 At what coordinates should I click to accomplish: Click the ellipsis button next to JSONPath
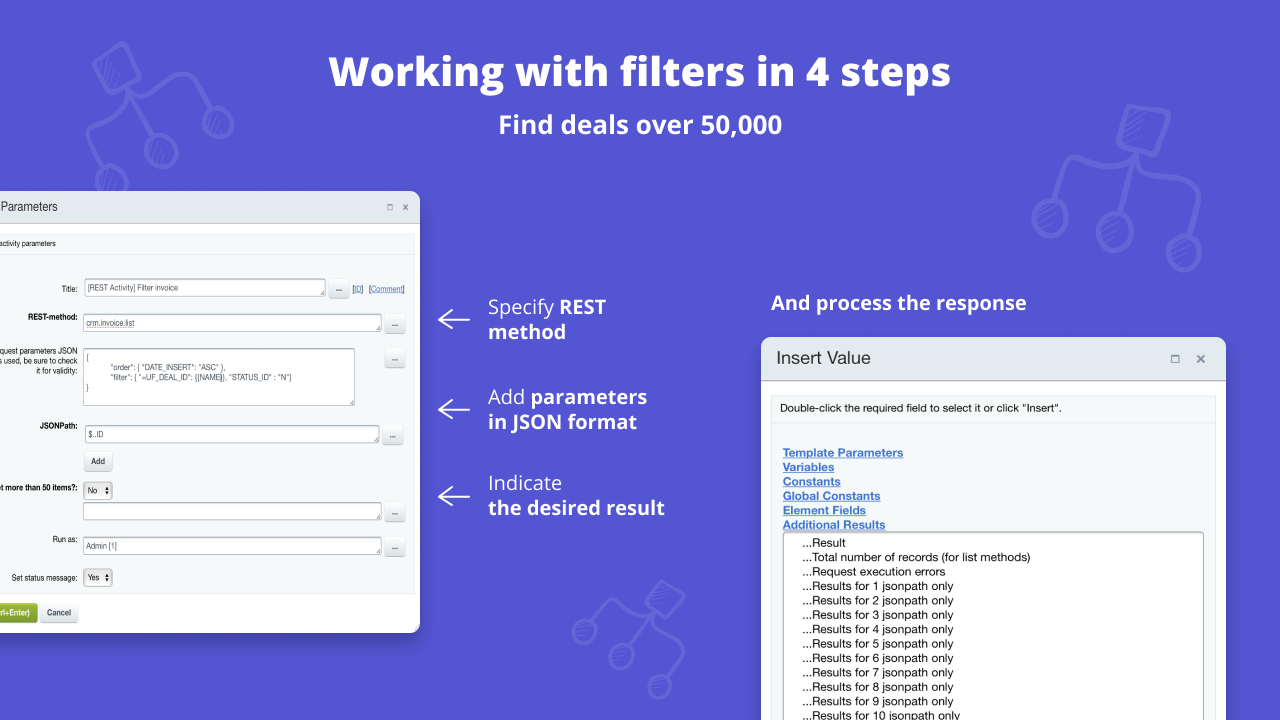pos(392,436)
